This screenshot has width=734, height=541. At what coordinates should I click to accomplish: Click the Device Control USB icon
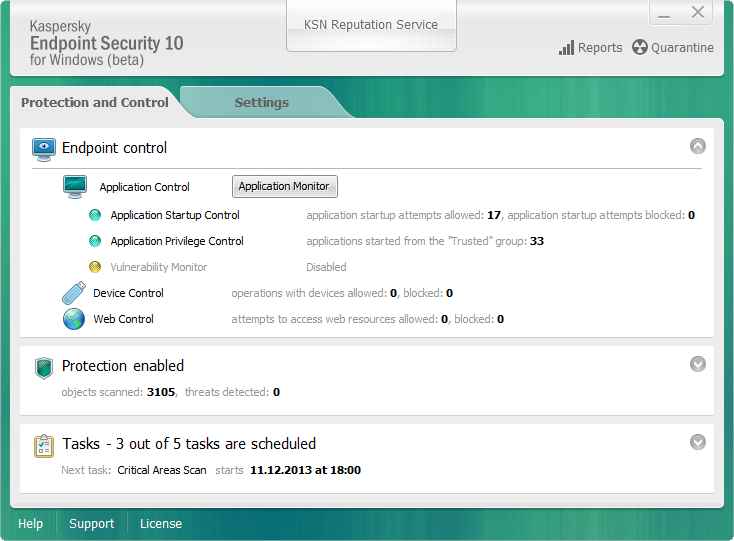pyautogui.click(x=74, y=293)
